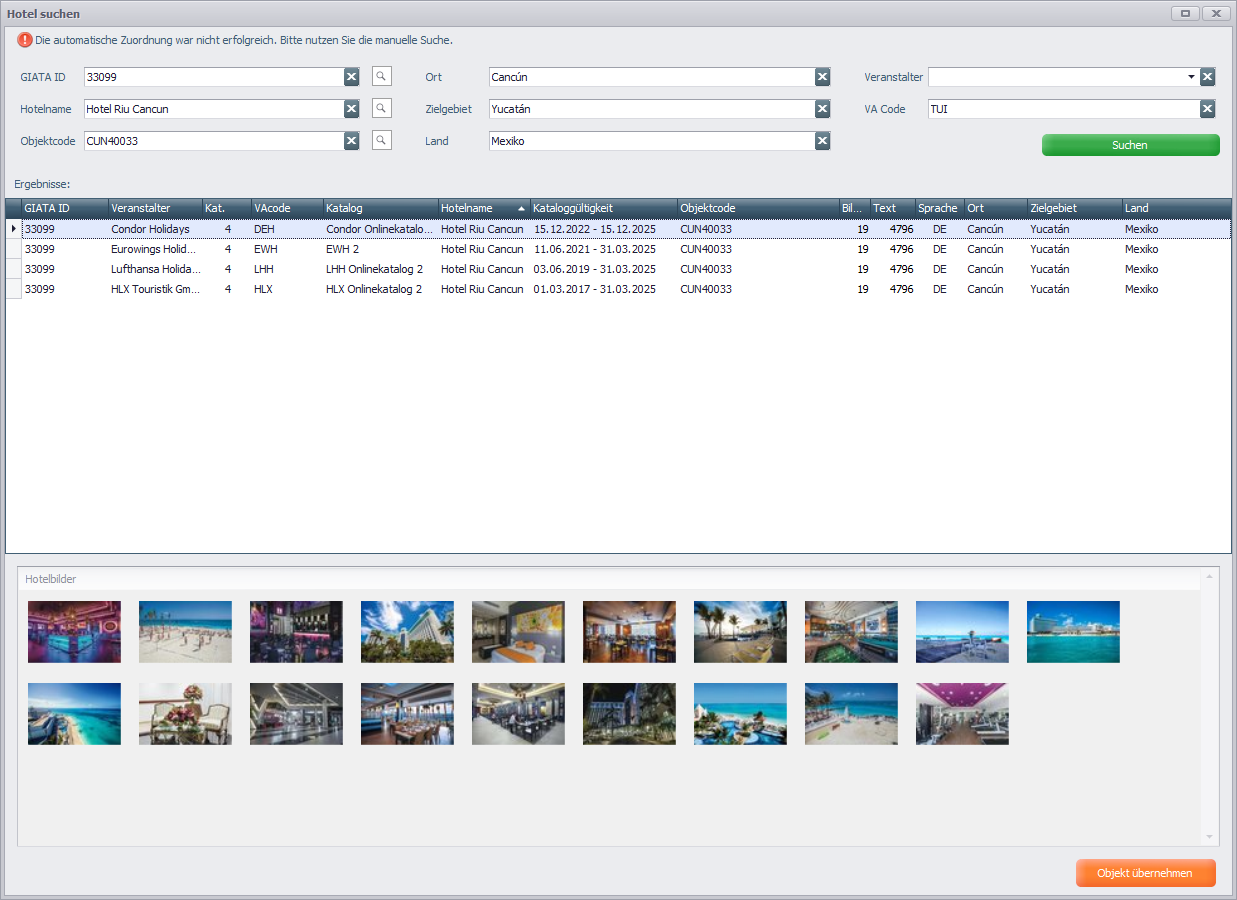This screenshot has height=900, width=1237.
Task: Clear the Zielgebiet field
Action: pos(822,109)
